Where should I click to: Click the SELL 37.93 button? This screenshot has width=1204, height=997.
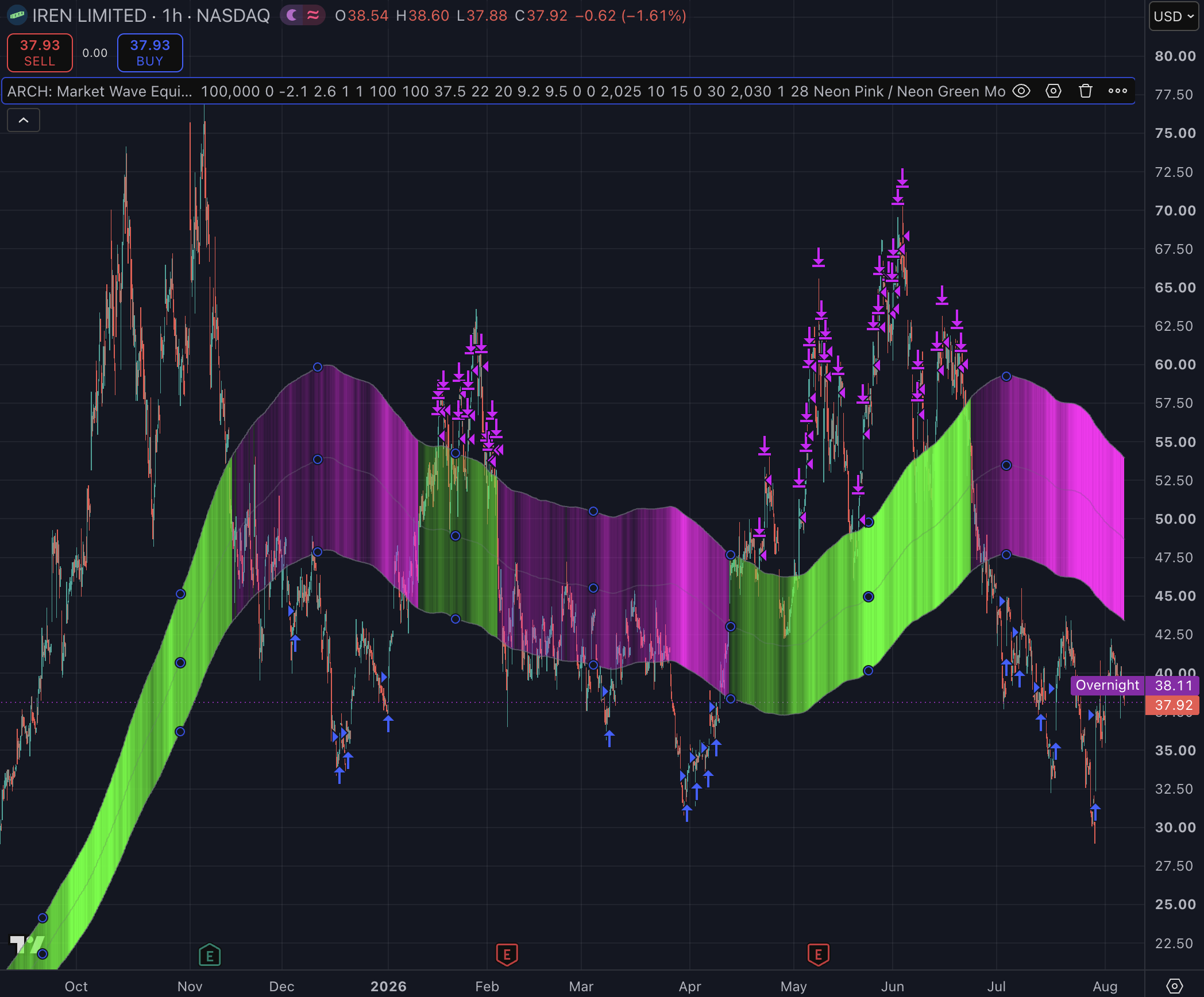(x=40, y=53)
